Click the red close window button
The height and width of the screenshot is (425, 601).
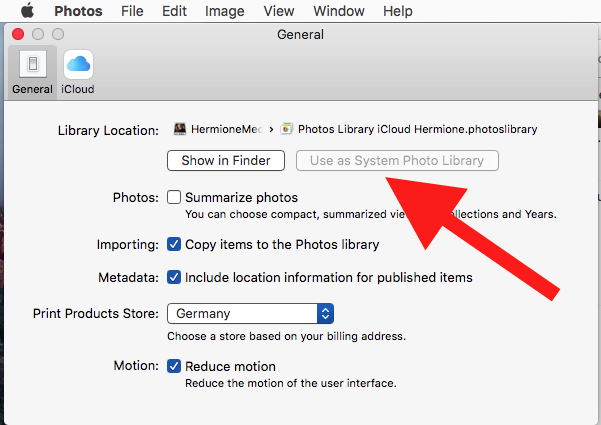coord(18,34)
